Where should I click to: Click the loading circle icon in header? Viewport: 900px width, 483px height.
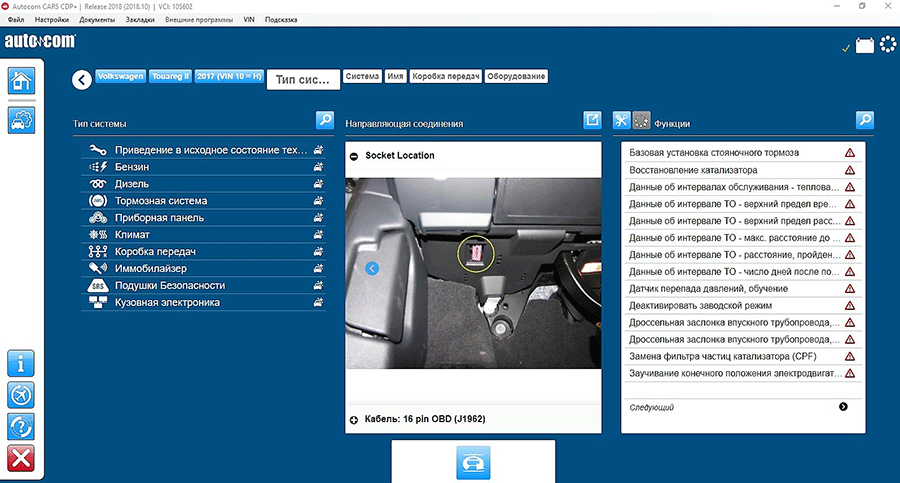pos(888,44)
